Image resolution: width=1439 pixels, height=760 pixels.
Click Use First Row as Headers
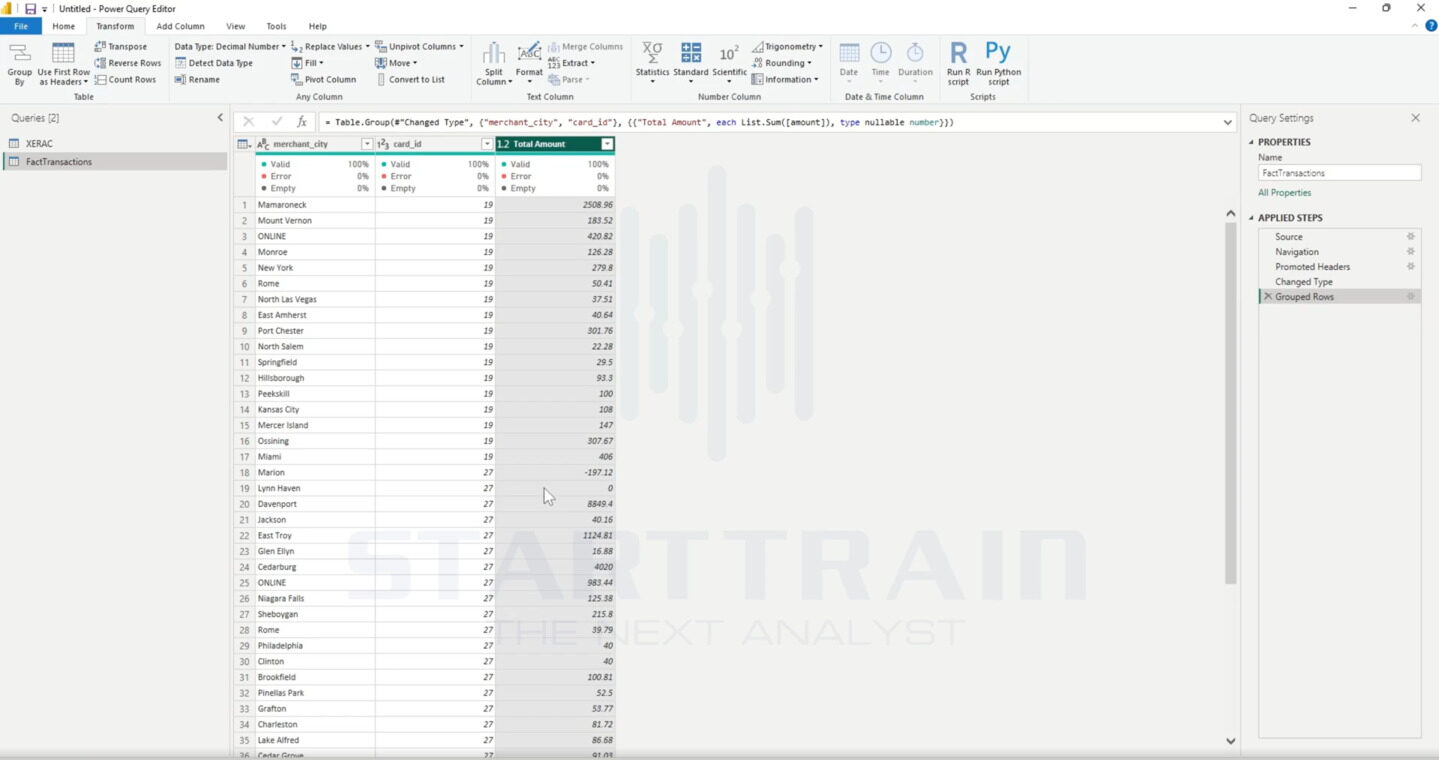[63, 64]
